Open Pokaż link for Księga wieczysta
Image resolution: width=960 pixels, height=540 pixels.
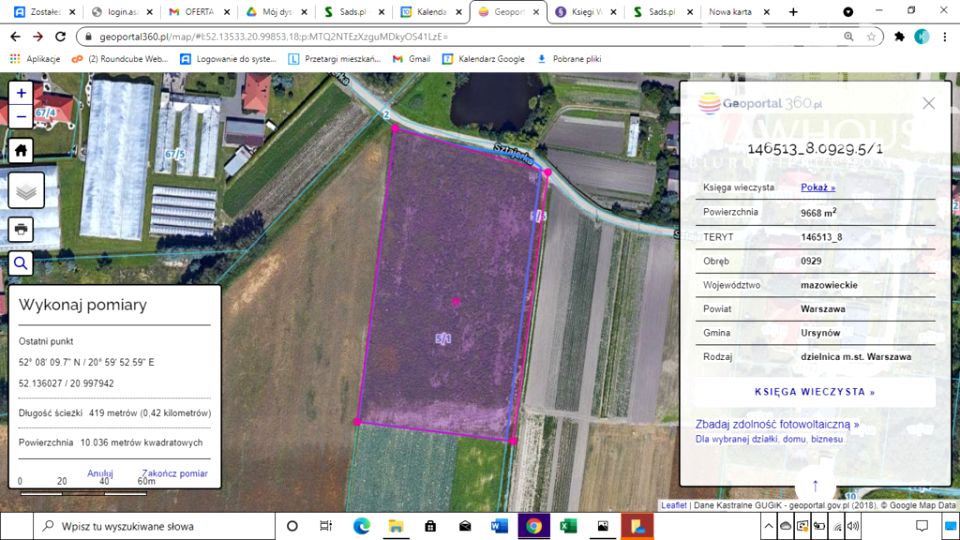point(817,187)
